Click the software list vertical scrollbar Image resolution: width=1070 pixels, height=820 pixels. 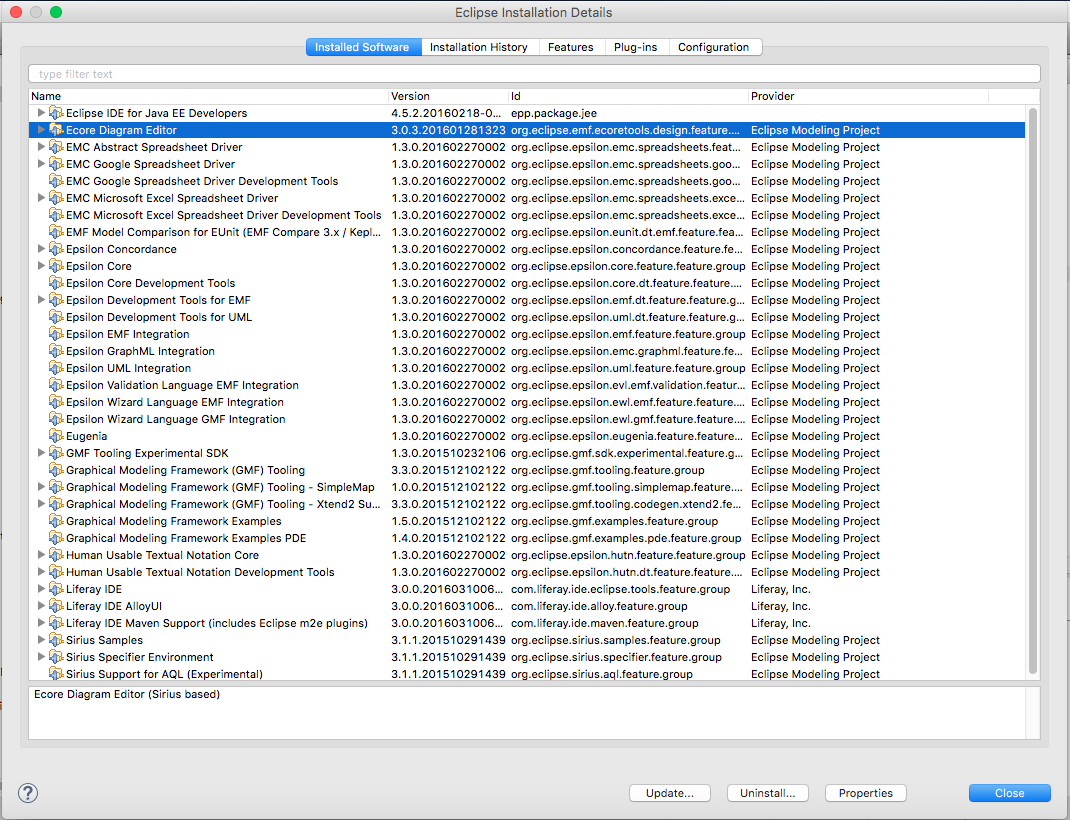1032,390
